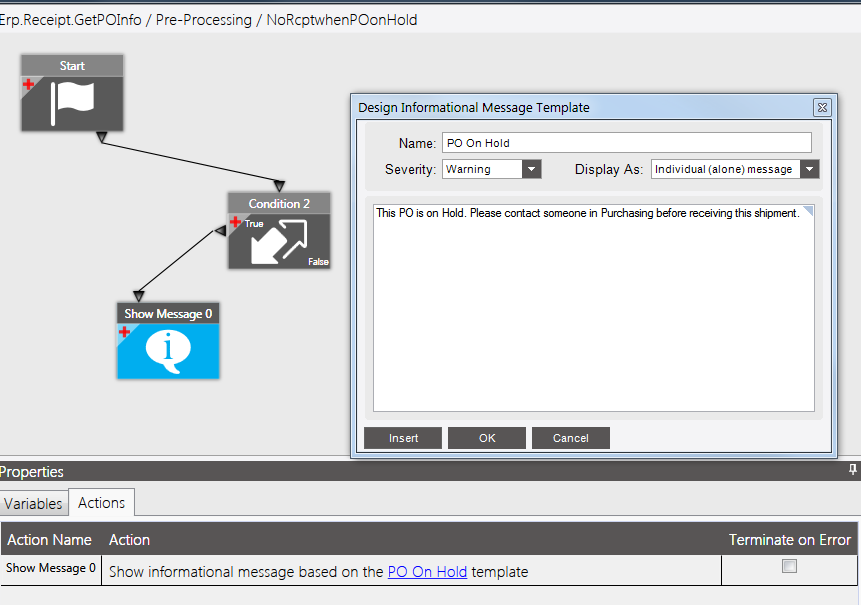This screenshot has height=605, width=861.
Task: Click the Show informational message action text
Action: 318,572
